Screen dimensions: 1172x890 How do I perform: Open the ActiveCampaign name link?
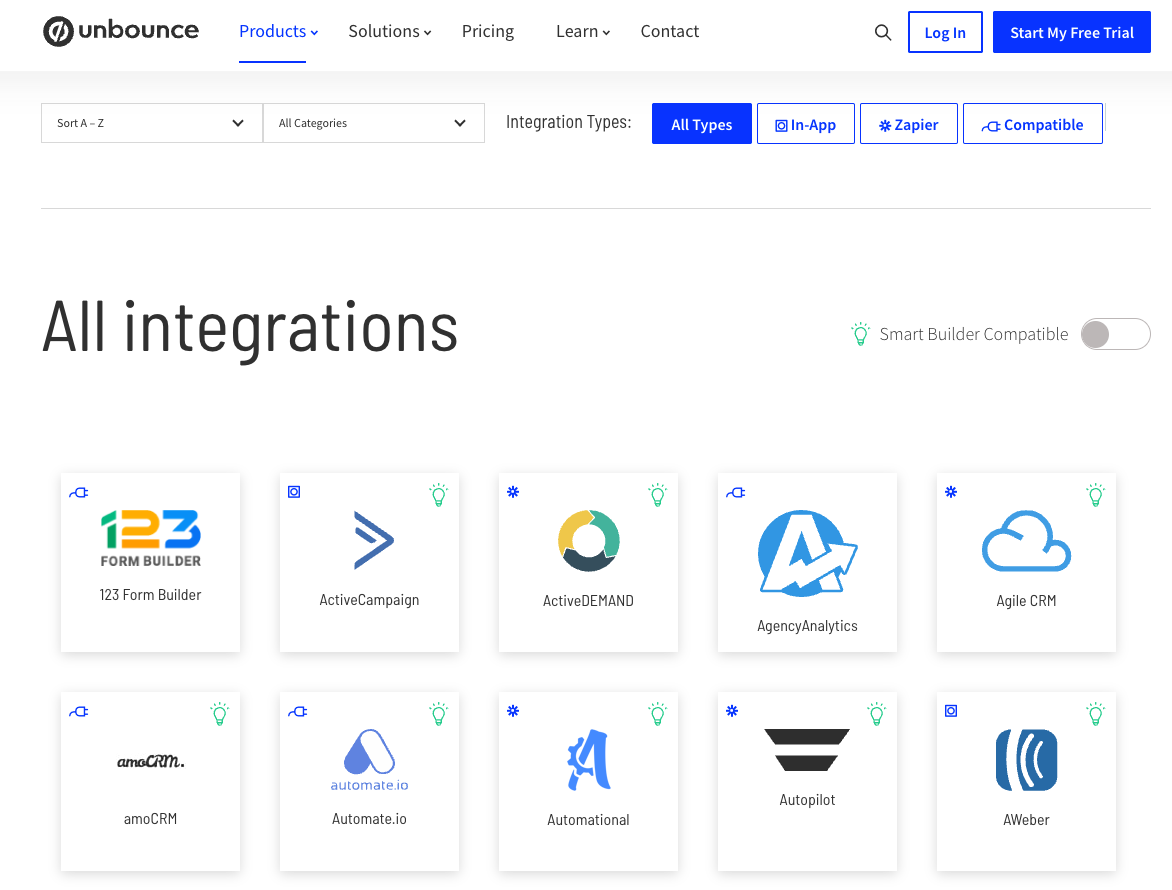(369, 600)
